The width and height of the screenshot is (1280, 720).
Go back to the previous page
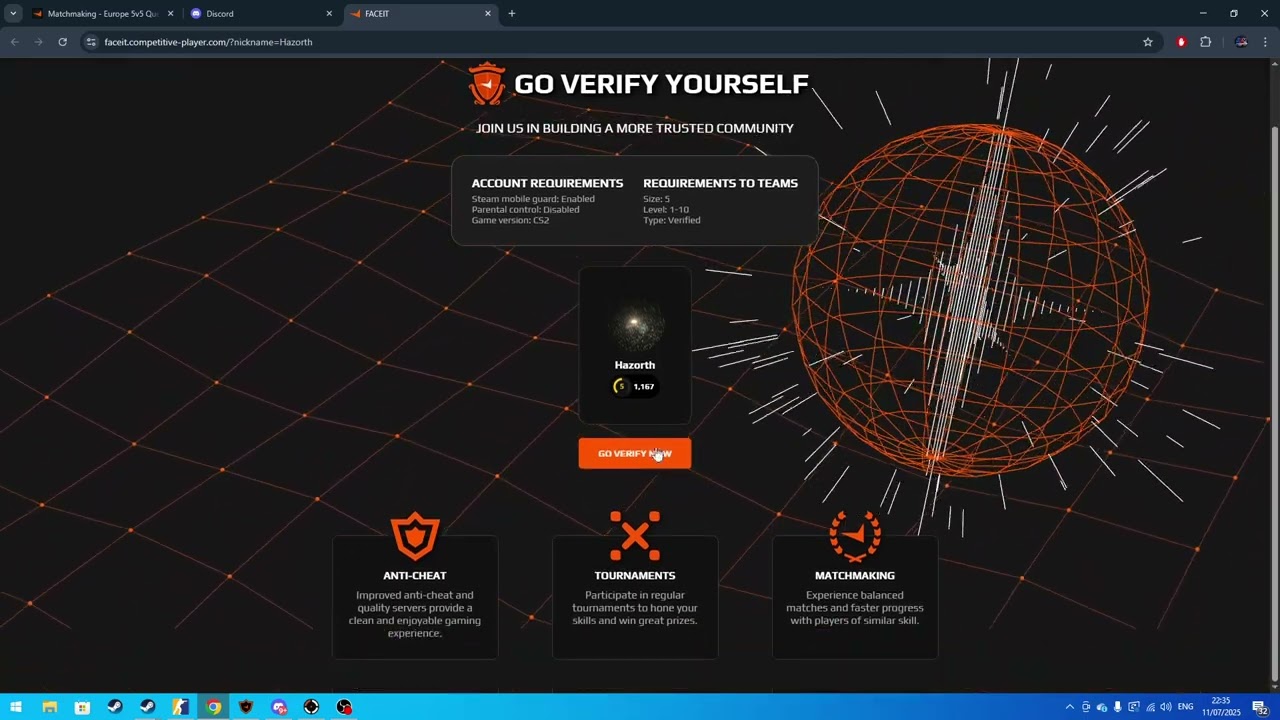pos(15,42)
